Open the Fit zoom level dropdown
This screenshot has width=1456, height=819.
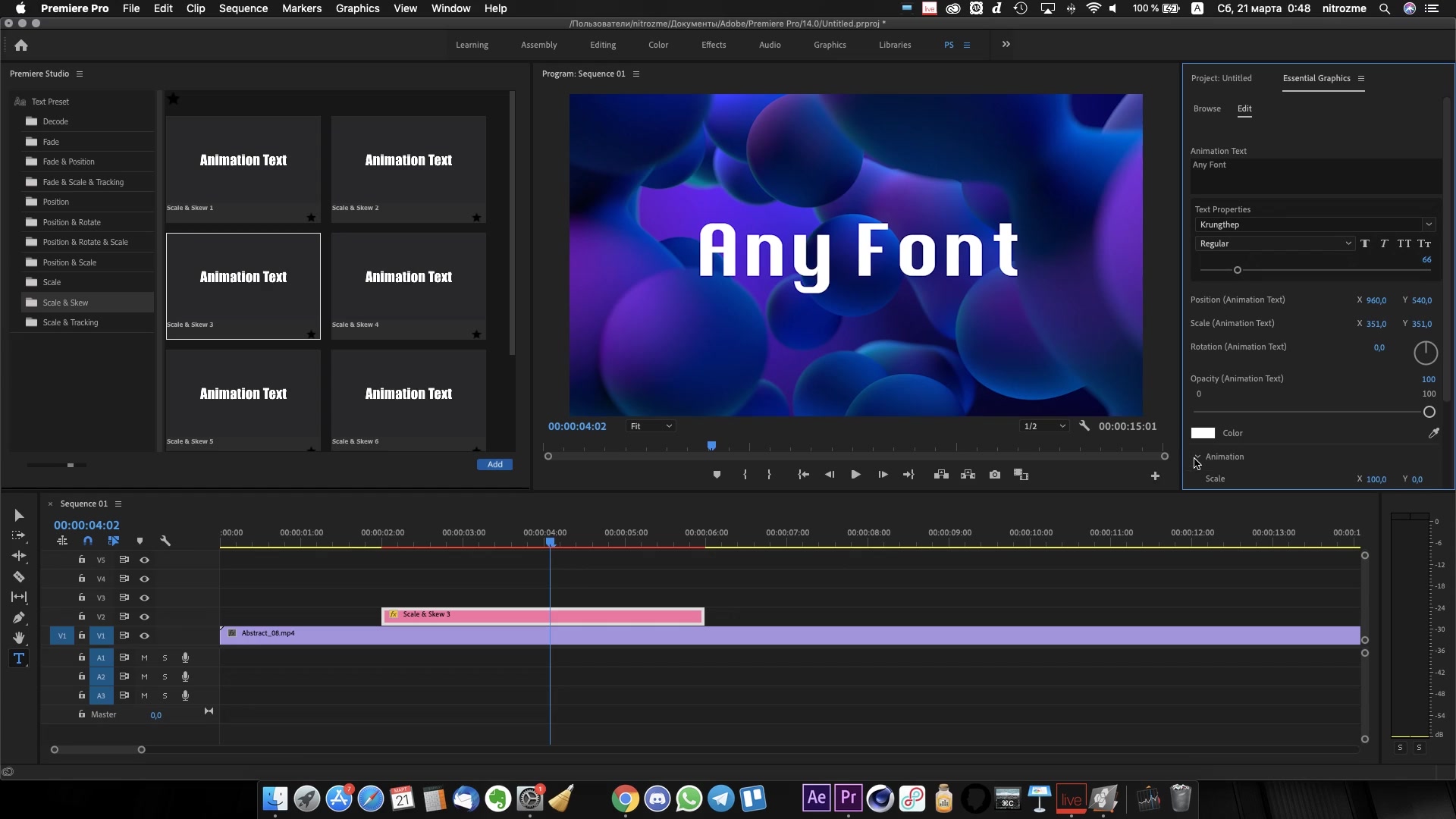(x=651, y=426)
